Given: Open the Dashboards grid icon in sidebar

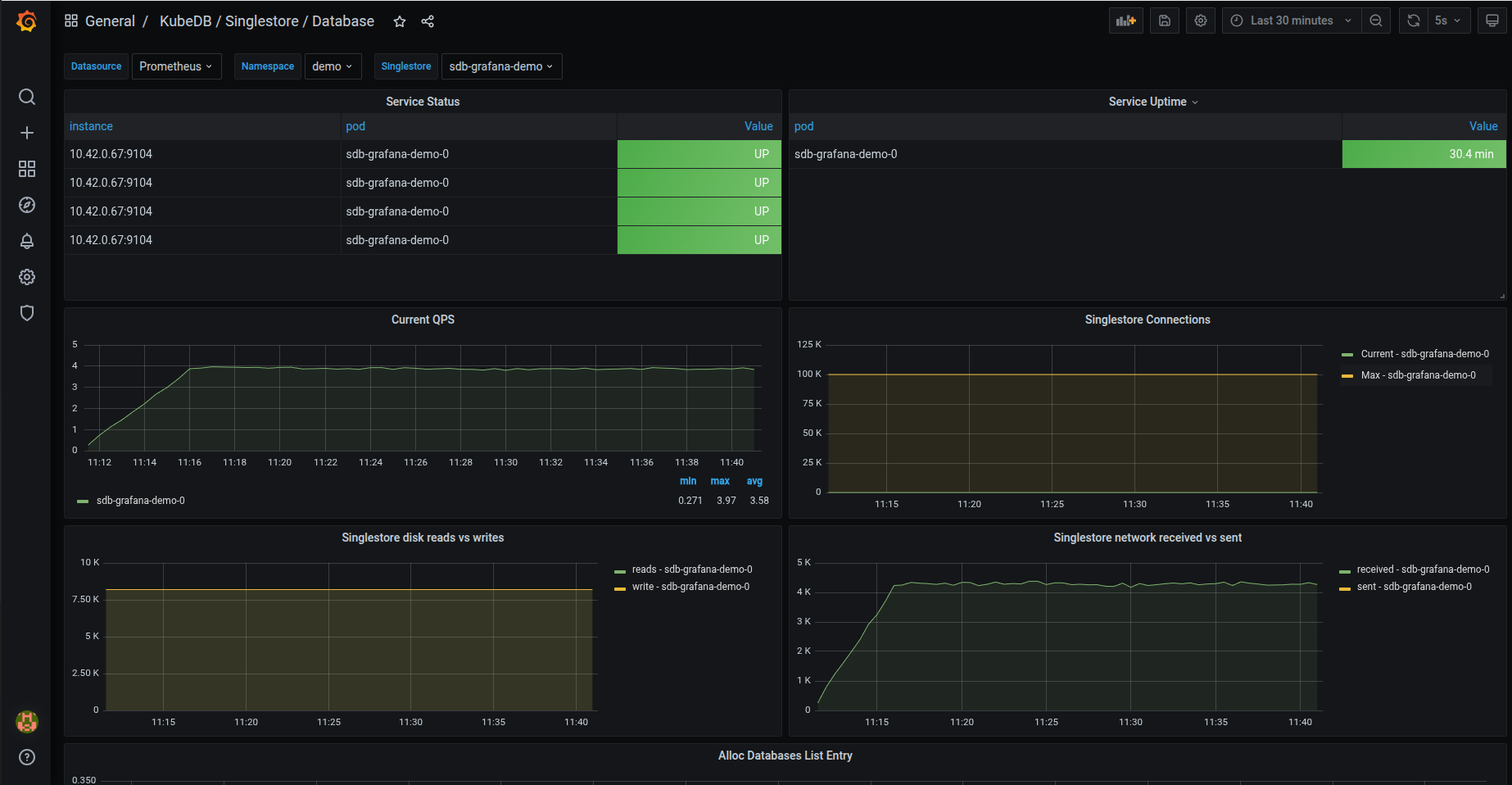Looking at the screenshot, I should (x=27, y=169).
